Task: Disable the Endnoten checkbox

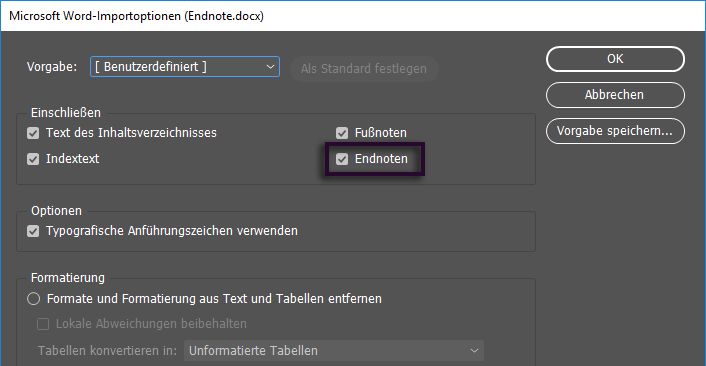Action: click(x=342, y=159)
